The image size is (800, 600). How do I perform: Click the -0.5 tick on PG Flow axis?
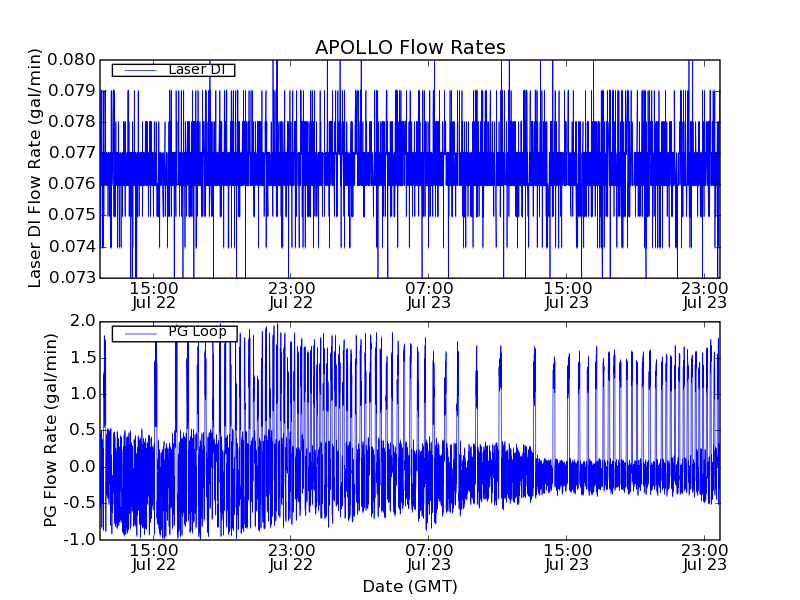(80, 503)
